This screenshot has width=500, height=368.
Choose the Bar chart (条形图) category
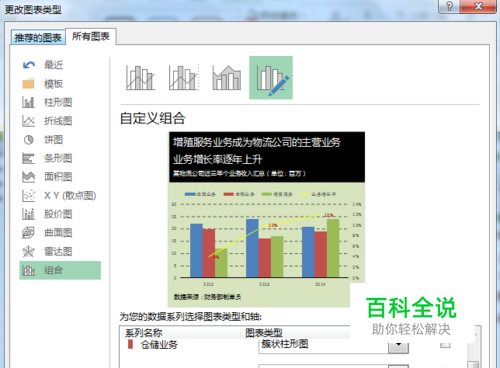coord(58,158)
